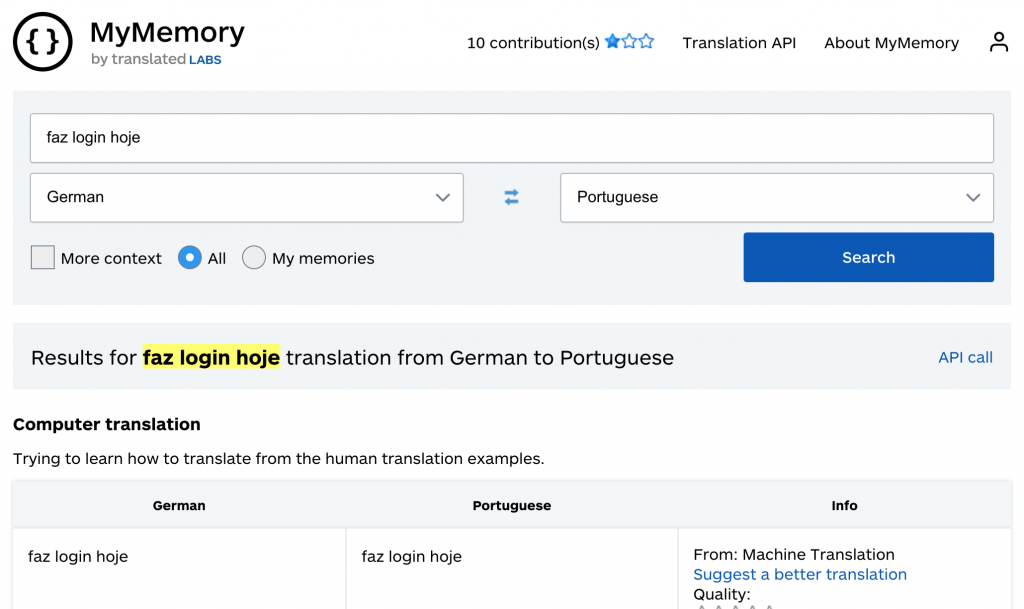Open Translation API in the top navigation
The height and width of the screenshot is (609, 1024).
(x=739, y=43)
